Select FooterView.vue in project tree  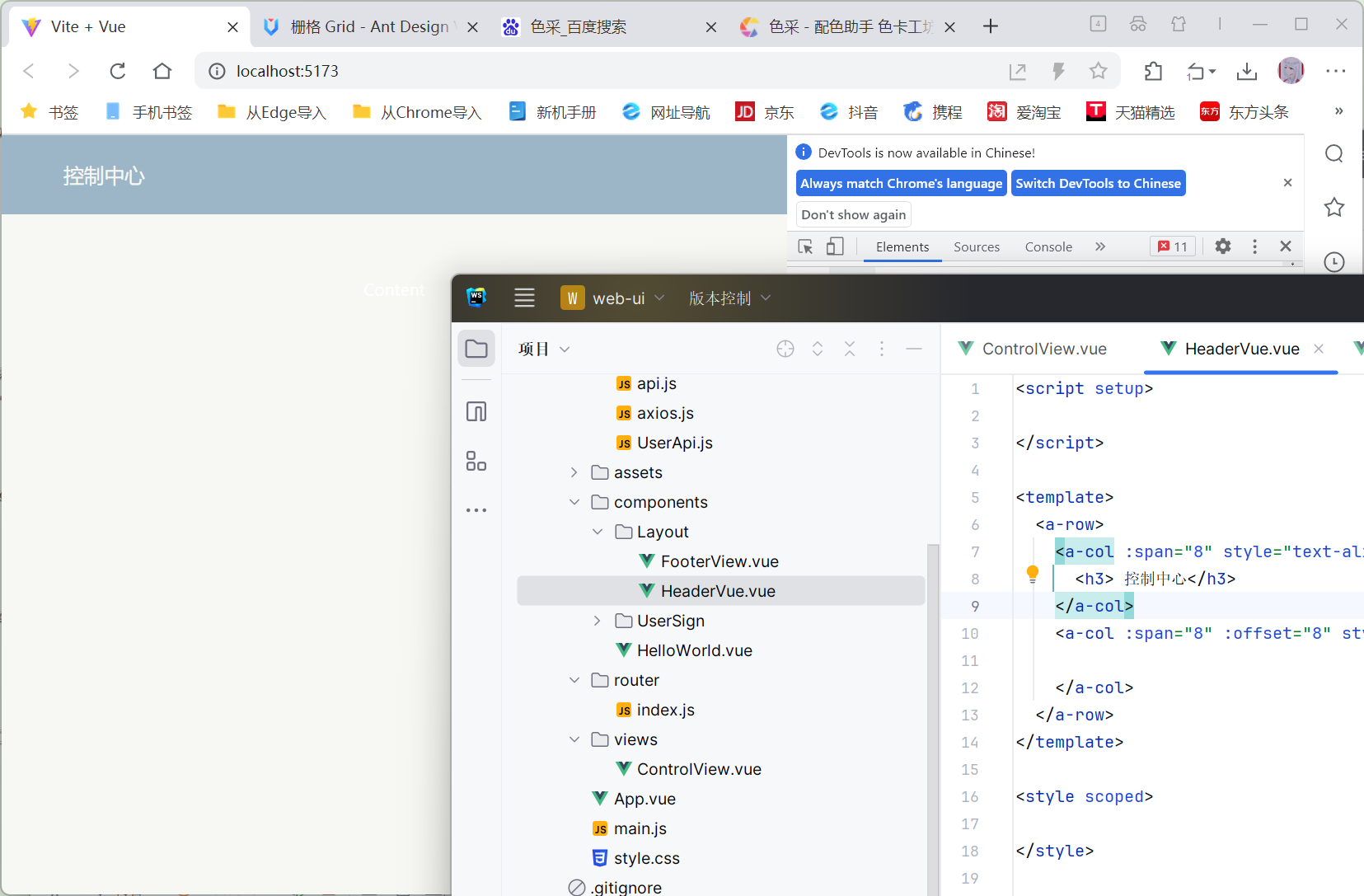(719, 561)
